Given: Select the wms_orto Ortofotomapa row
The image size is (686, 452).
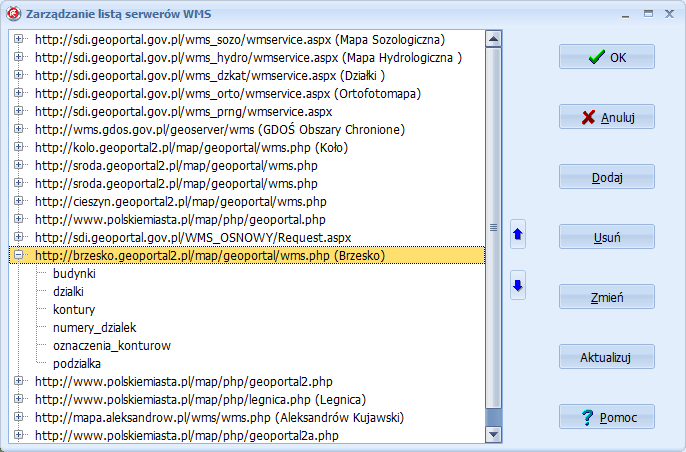Looking at the screenshot, I should [228, 93].
